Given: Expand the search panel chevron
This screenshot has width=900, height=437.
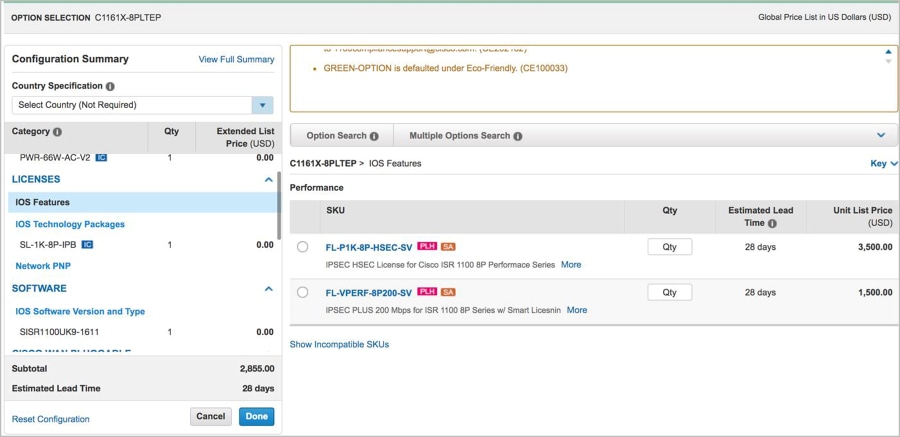Looking at the screenshot, I should click(x=881, y=136).
